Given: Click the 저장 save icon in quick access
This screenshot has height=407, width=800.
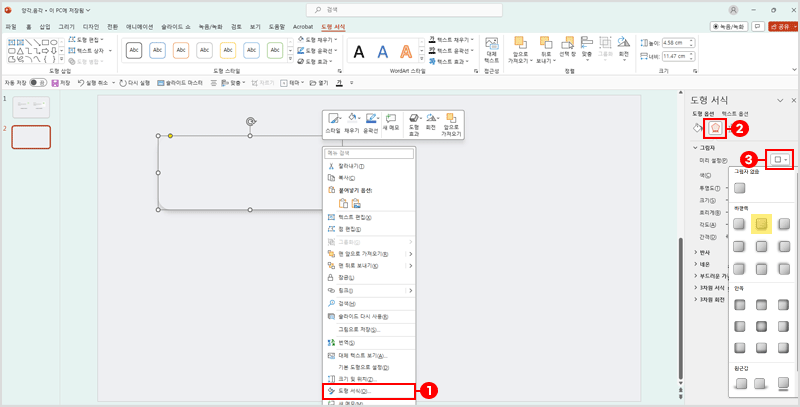Looking at the screenshot, I should click(55, 82).
